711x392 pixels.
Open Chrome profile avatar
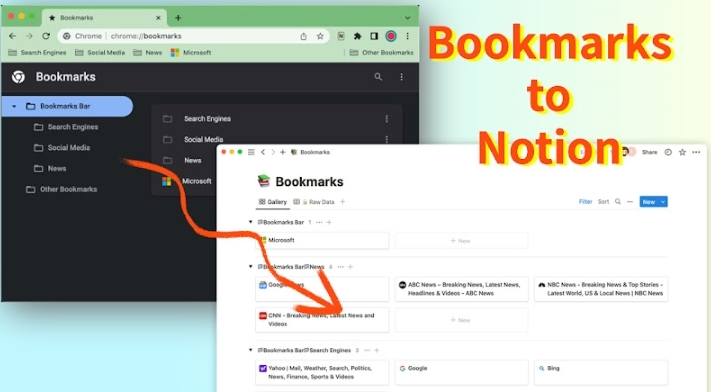coord(391,36)
